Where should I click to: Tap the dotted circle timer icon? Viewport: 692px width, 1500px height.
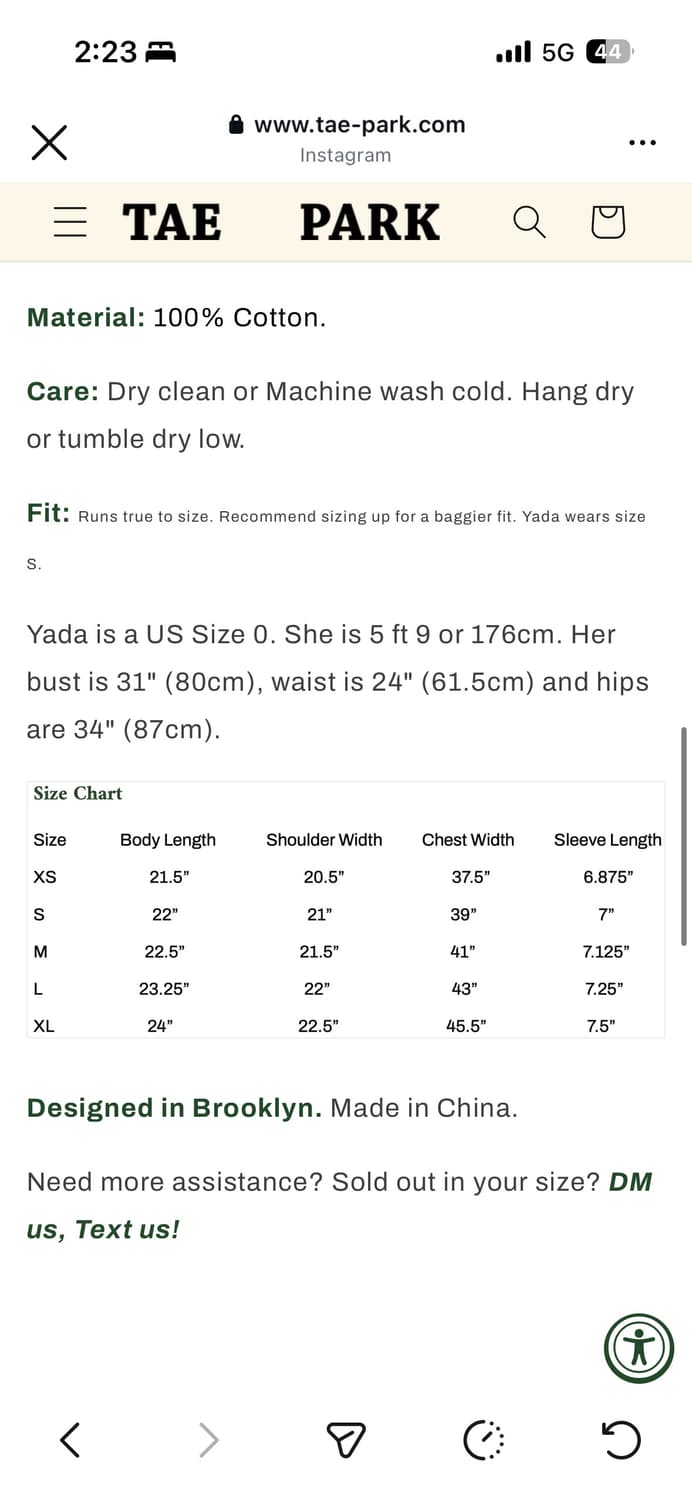coord(484,1440)
